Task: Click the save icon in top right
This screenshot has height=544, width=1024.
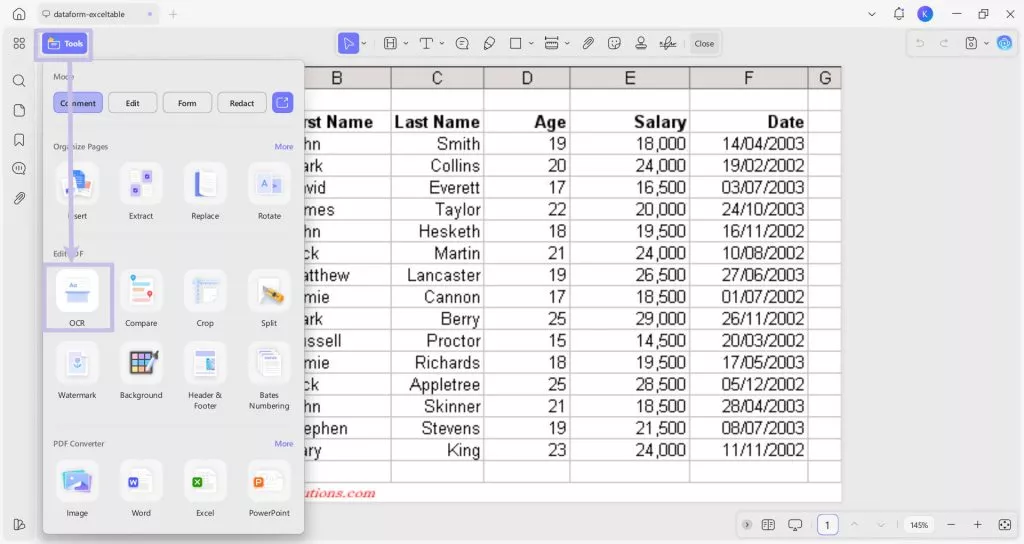Action: [971, 44]
